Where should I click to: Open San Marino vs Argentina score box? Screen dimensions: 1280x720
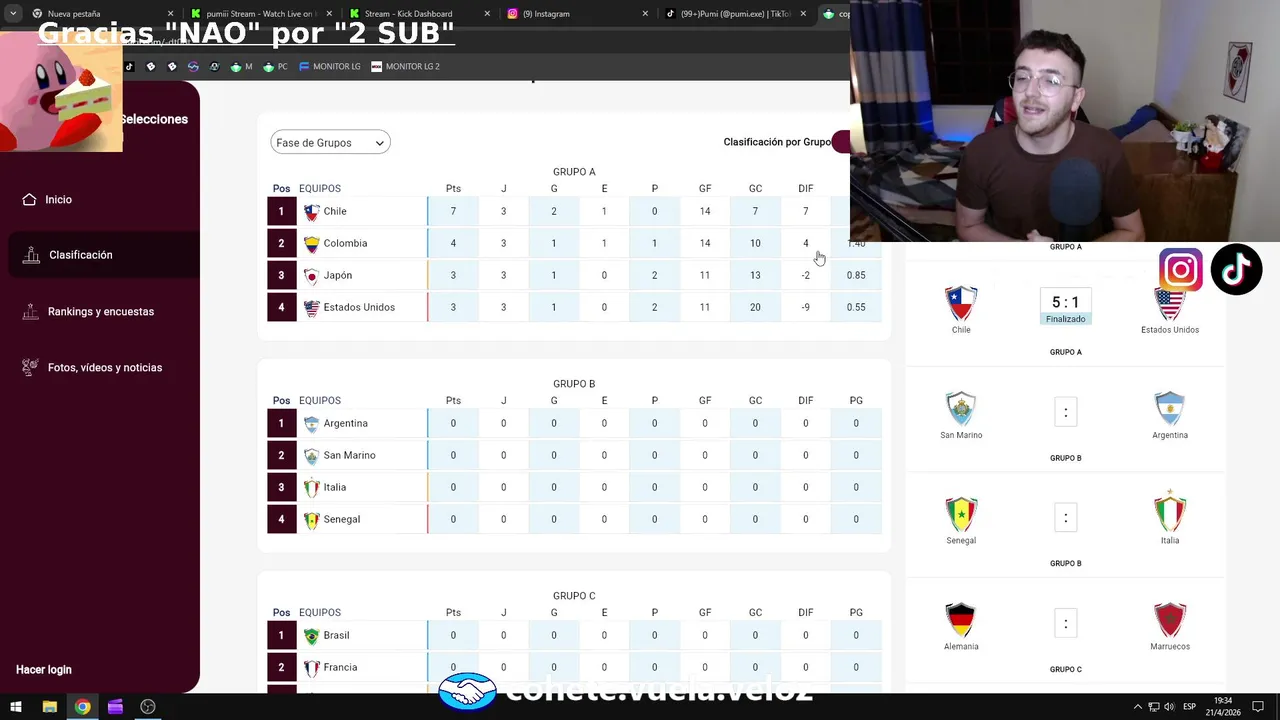coord(1065,412)
